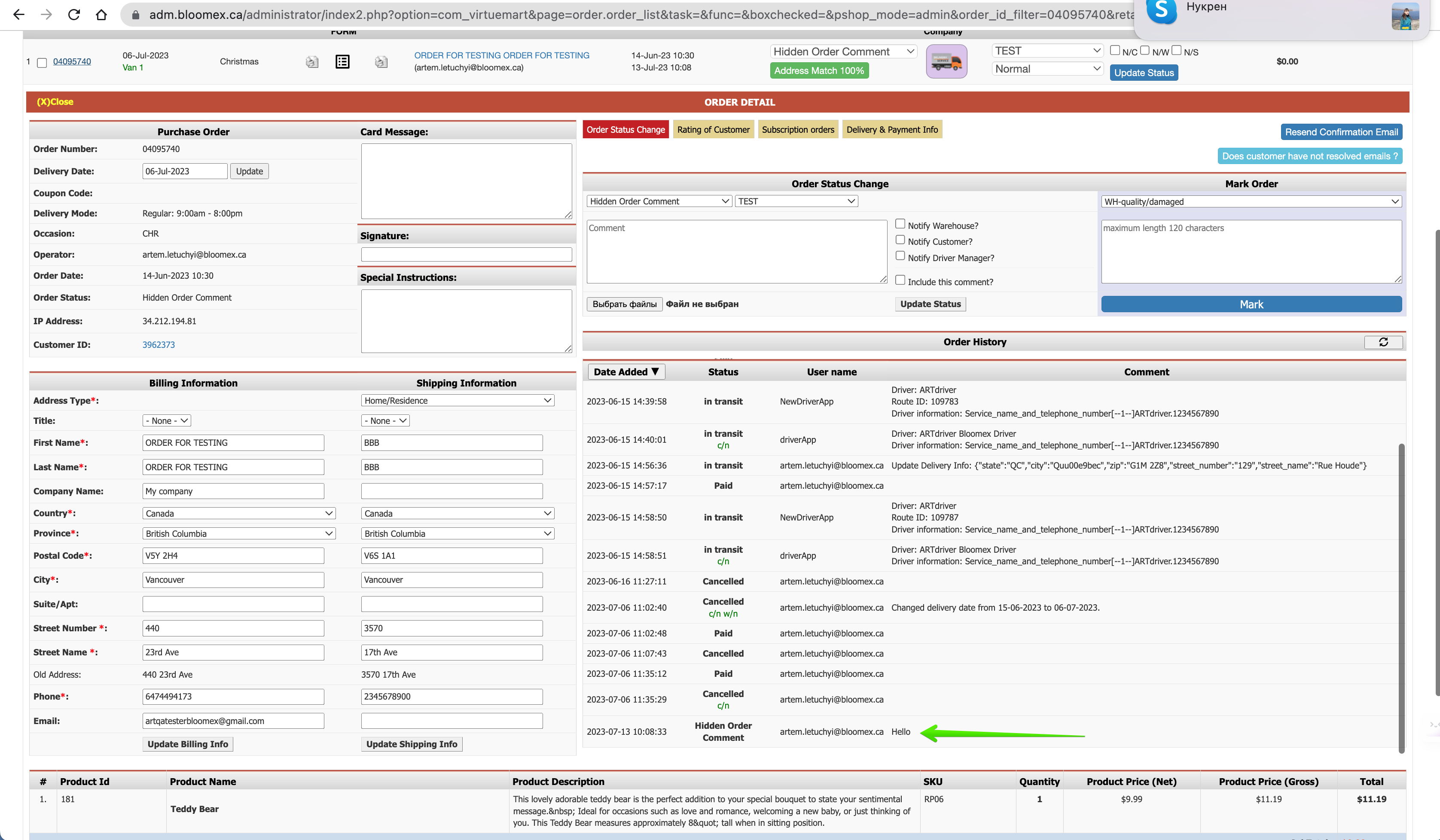Enable Notify Warehouse checkbox
The height and width of the screenshot is (840, 1440).
[900, 224]
